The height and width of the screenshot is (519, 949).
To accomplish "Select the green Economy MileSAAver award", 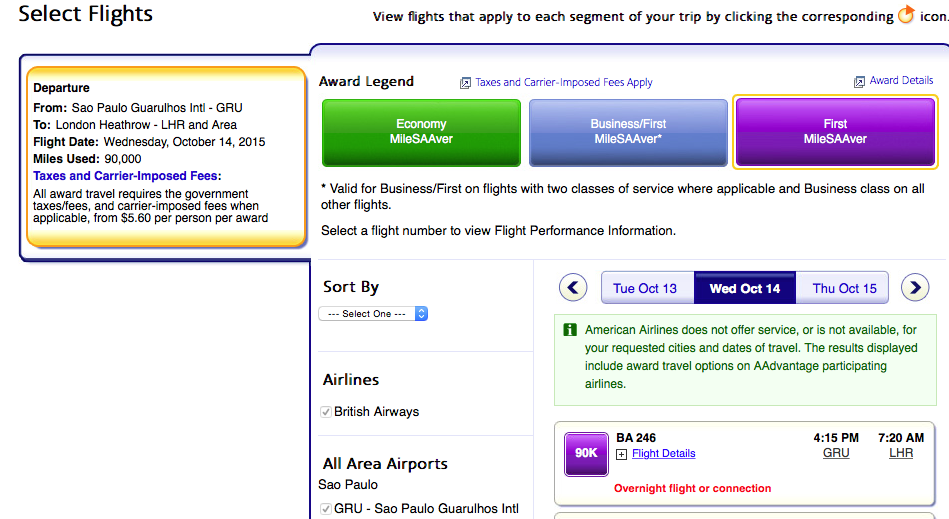I will (x=421, y=132).
